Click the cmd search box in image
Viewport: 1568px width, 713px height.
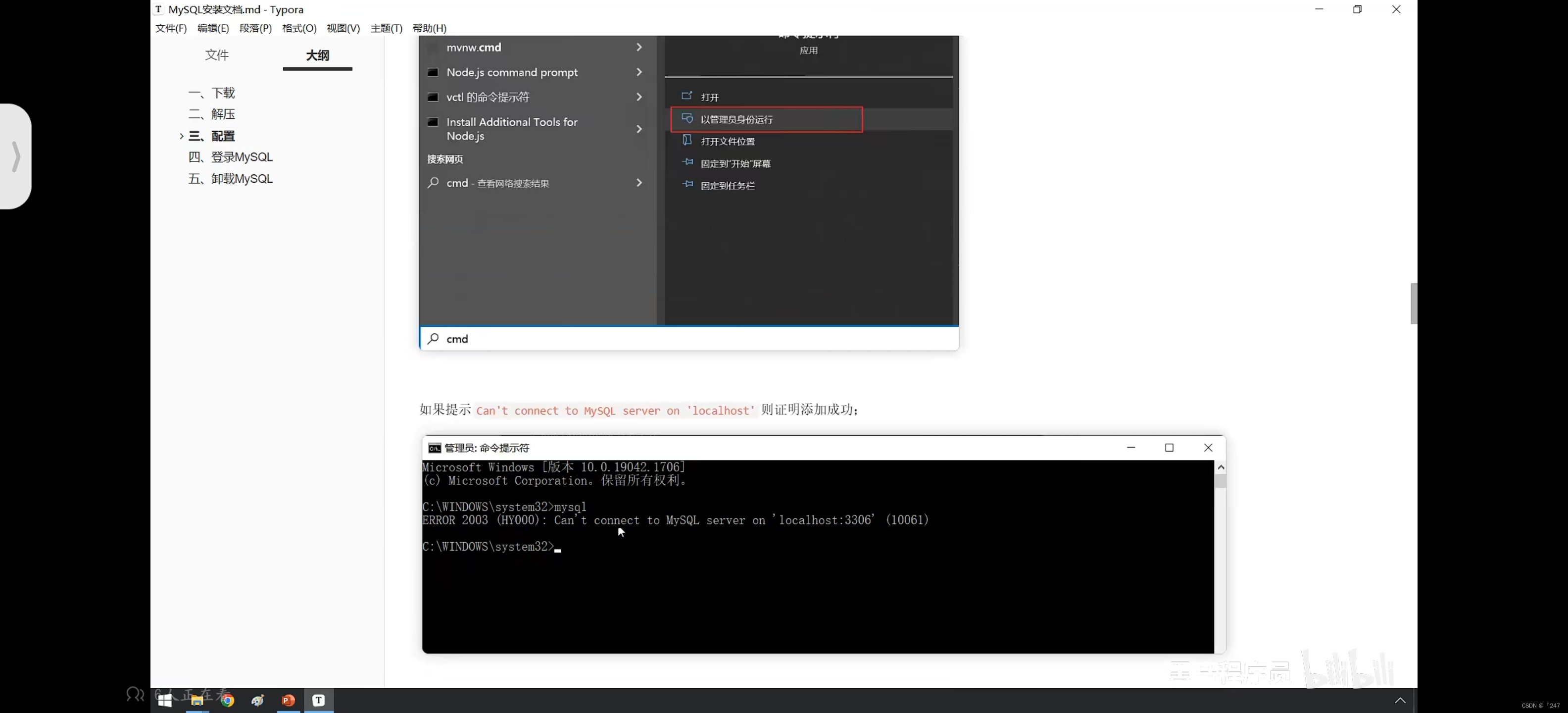point(689,339)
